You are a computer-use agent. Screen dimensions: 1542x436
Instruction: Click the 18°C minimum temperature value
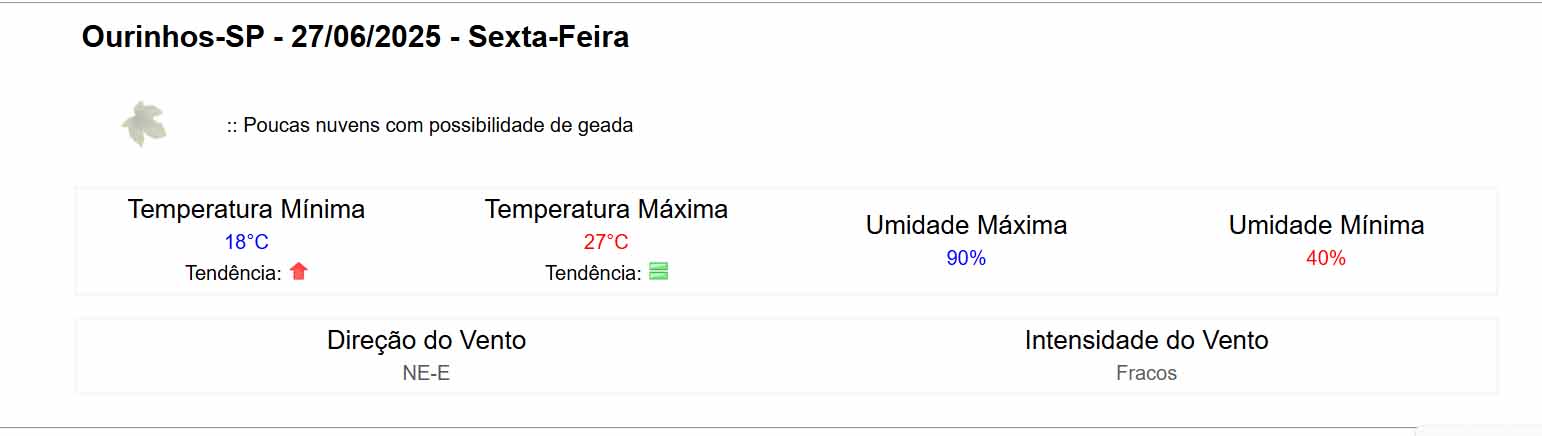pyautogui.click(x=246, y=242)
